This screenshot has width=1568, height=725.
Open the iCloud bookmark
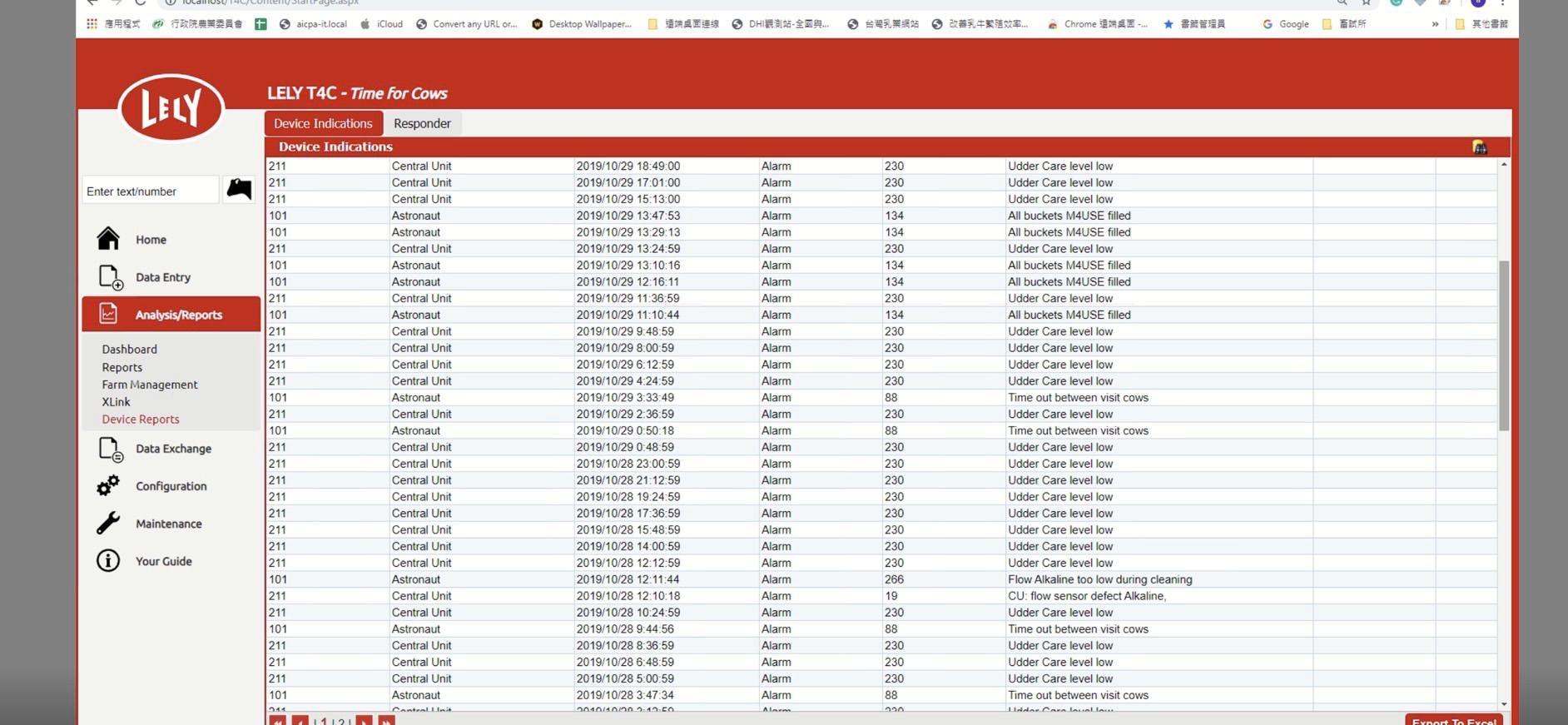pyautogui.click(x=382, y=24)
